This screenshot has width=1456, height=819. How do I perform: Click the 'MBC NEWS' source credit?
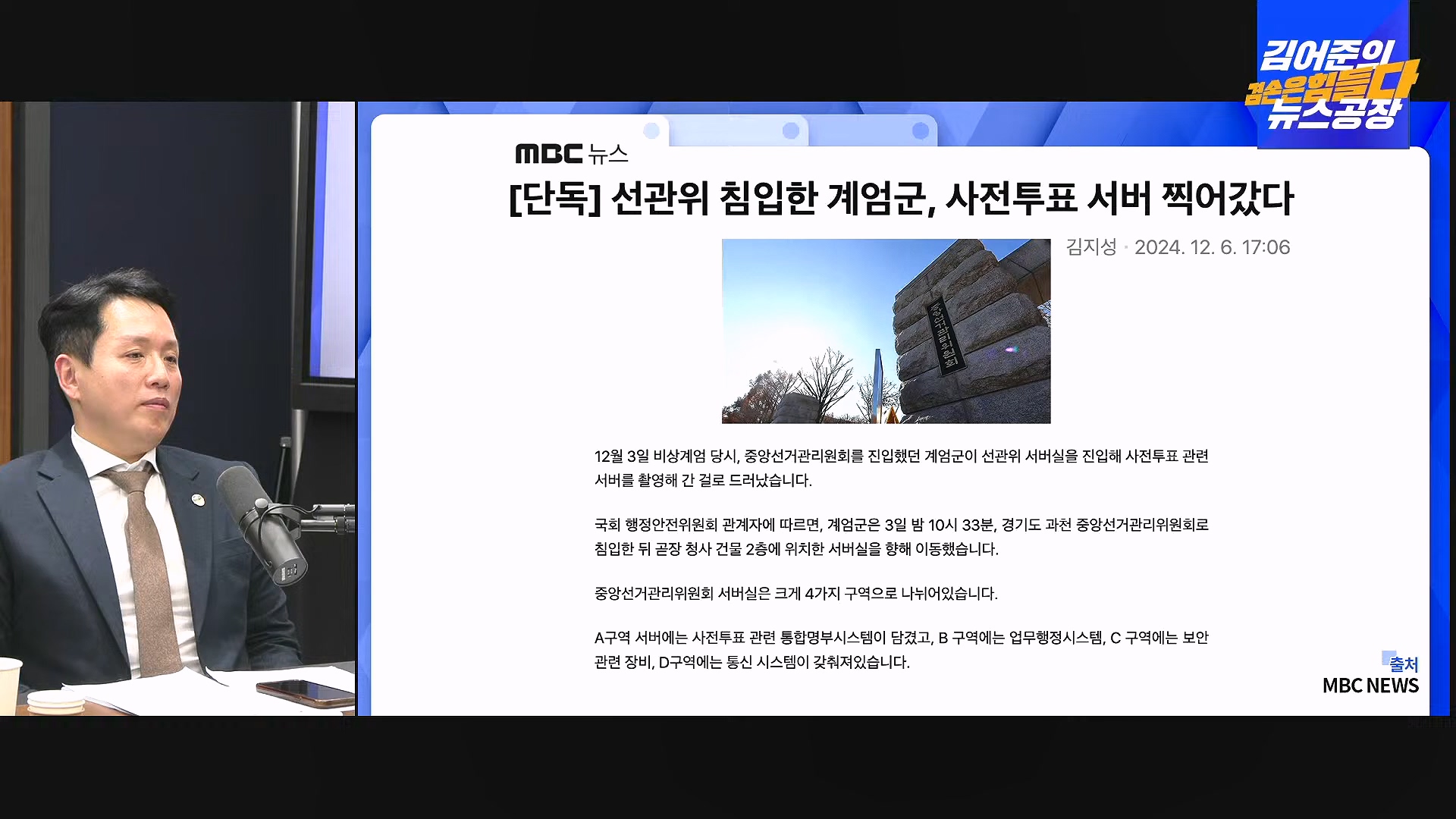[x=1370, y=686]
